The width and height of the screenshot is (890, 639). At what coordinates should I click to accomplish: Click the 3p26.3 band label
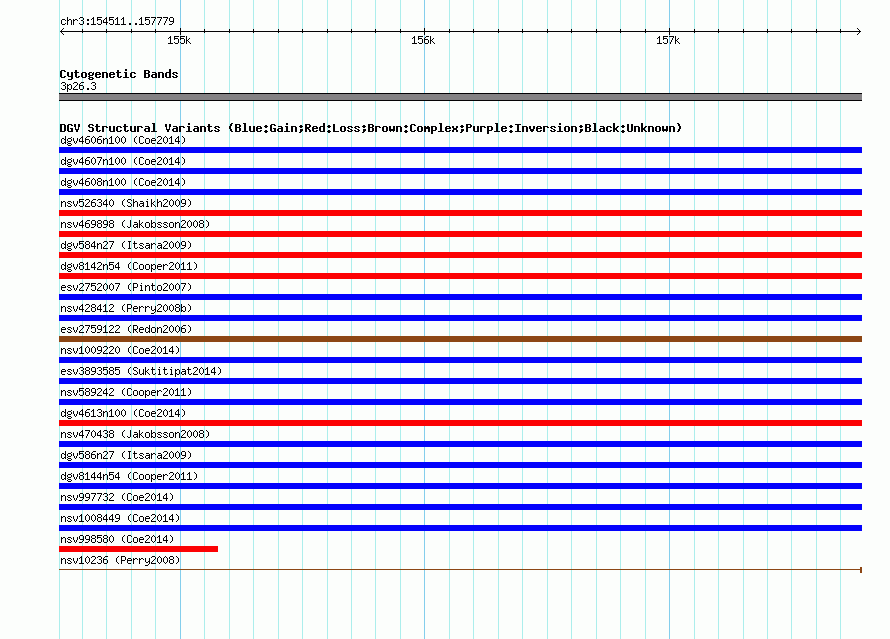(78, 86)
